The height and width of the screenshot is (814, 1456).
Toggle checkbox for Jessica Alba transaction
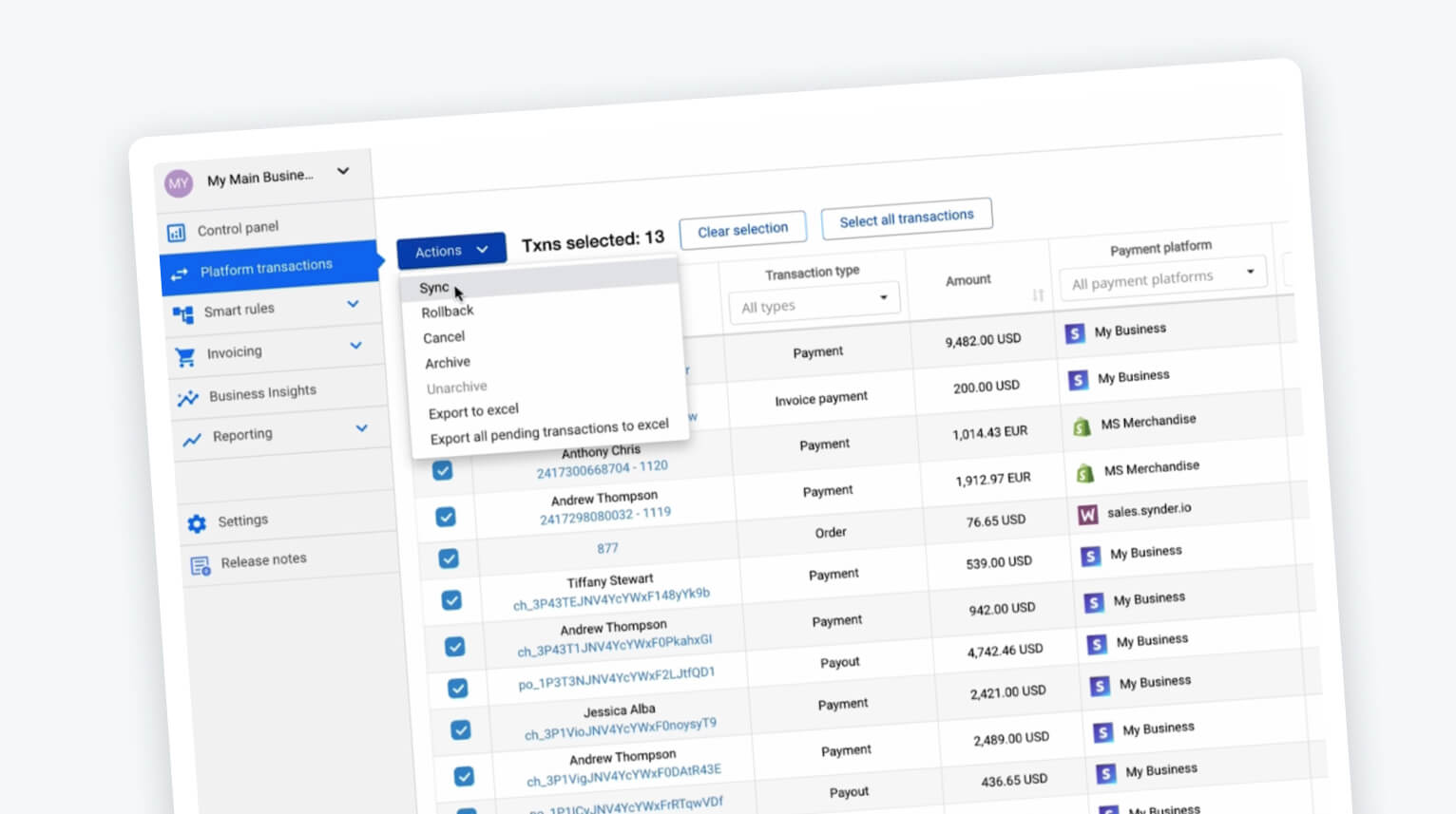point(461,729)
